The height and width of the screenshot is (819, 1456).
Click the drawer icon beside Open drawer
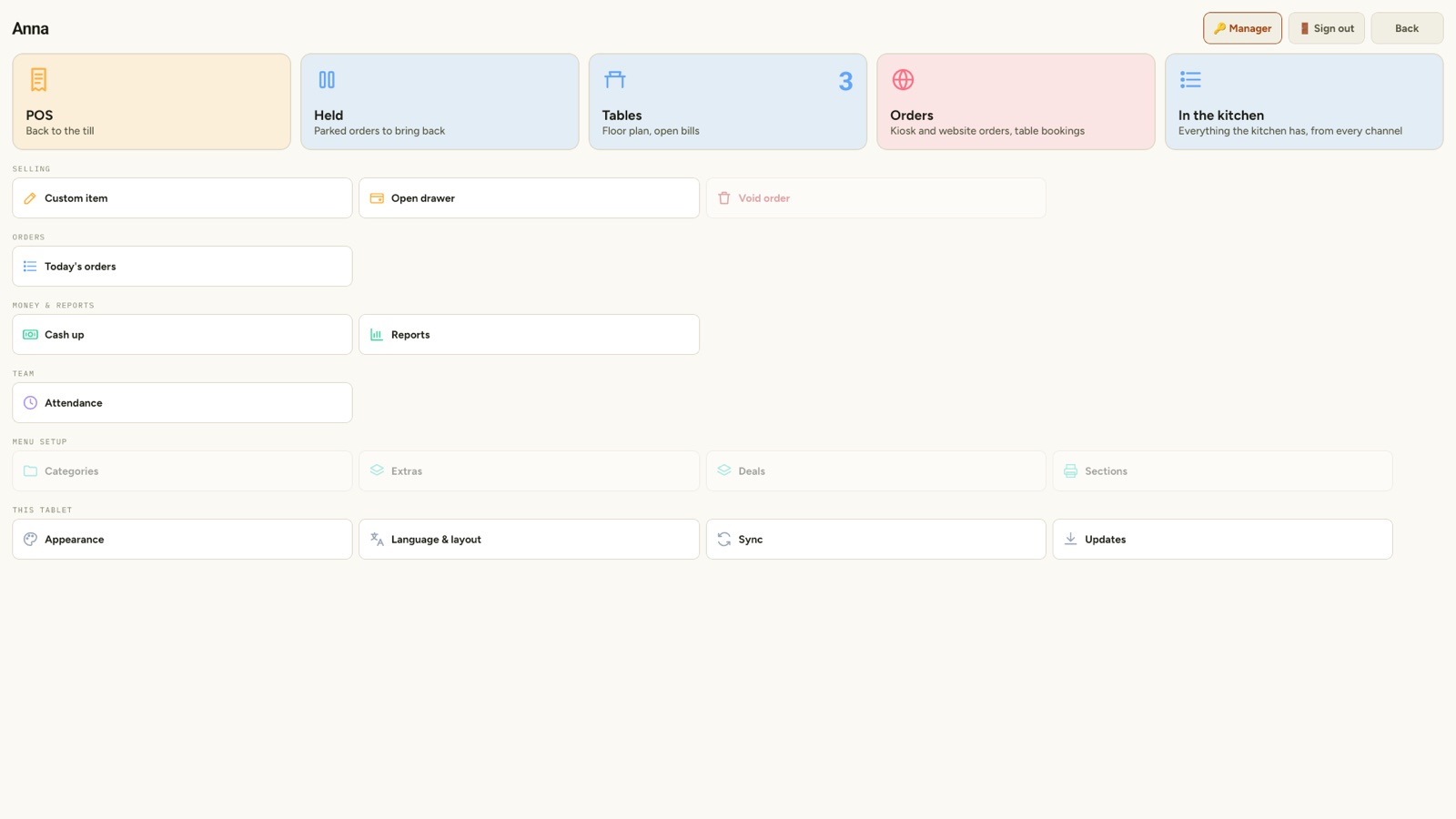377,198
